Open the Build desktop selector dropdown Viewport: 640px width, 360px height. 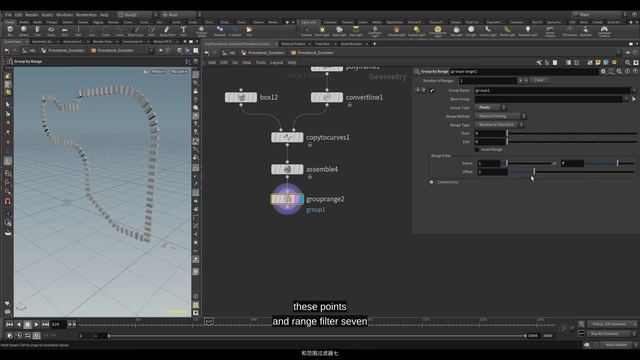pos(137,15)
